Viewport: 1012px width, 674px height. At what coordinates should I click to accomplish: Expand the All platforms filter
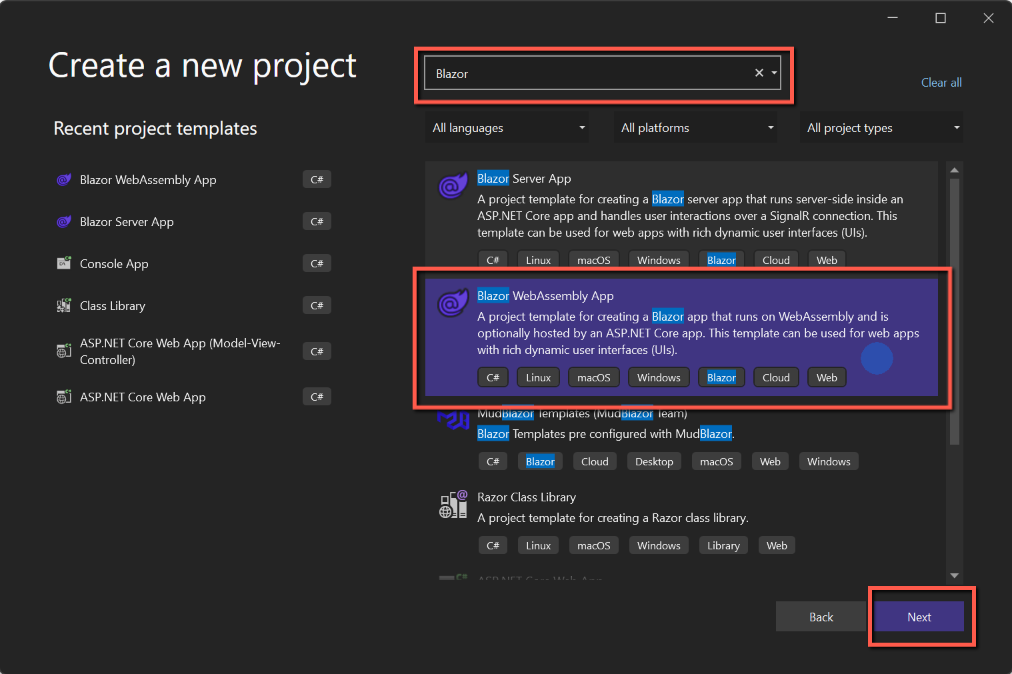pos(697,128)
